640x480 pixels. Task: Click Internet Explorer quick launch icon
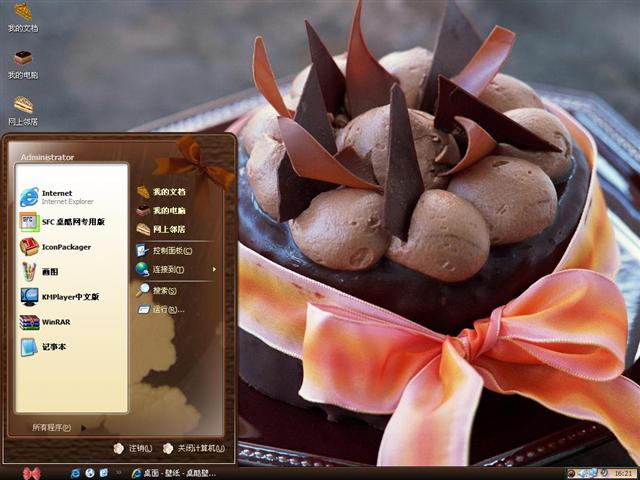coord(75,473)
